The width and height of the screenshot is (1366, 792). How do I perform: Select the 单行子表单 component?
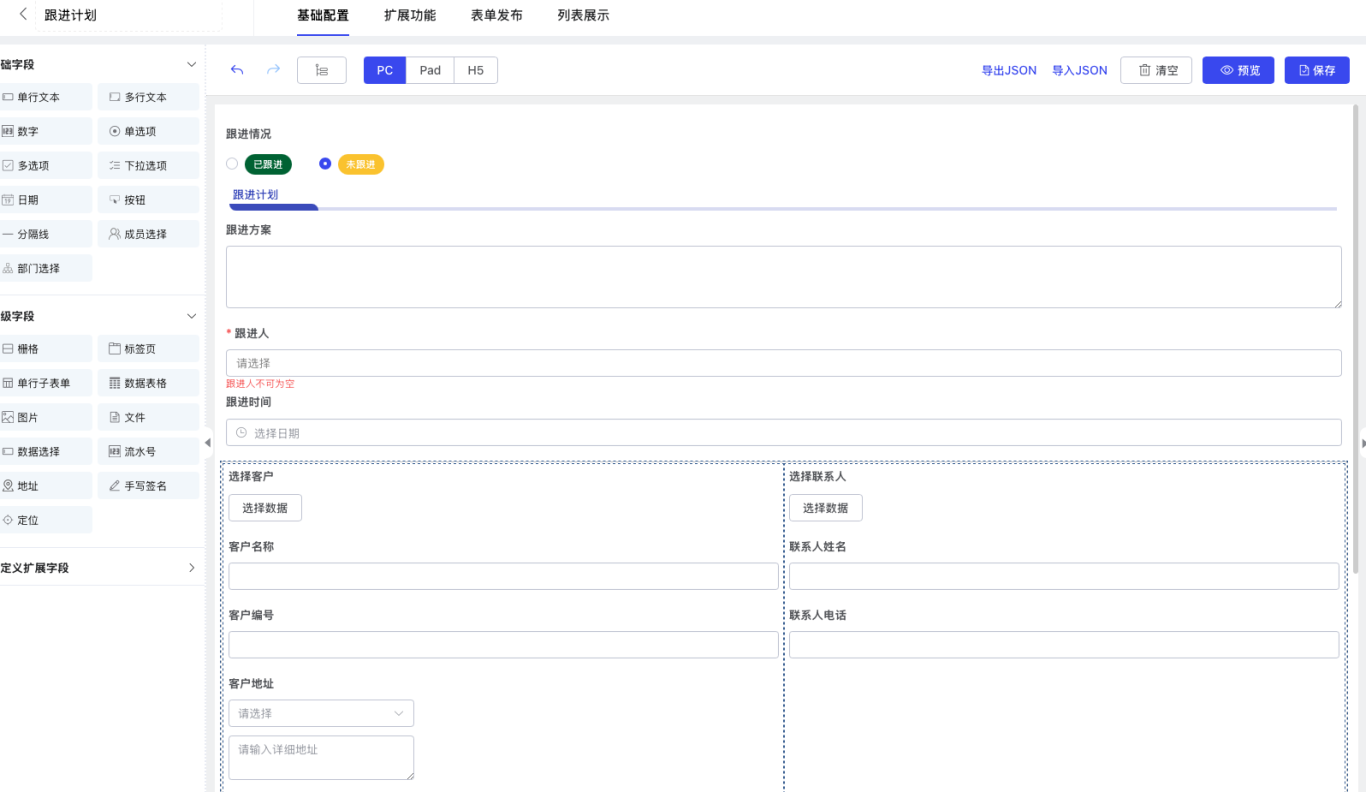[x=45, y=383]
